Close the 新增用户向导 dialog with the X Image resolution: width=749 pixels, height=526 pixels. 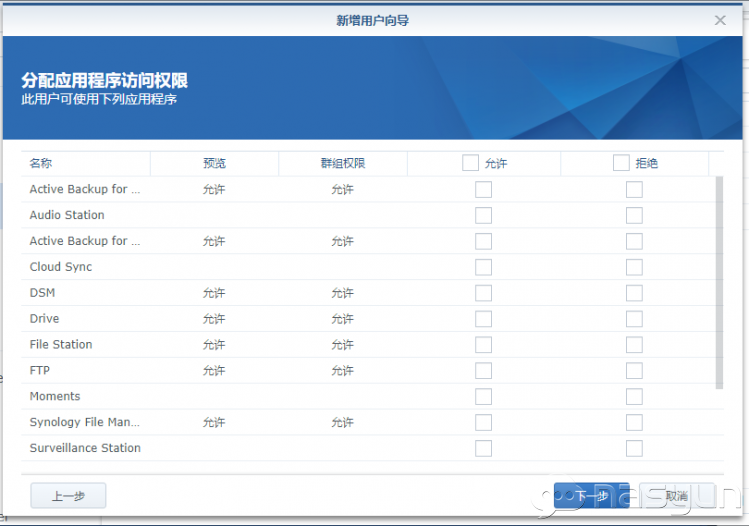(x=720, y=20)
